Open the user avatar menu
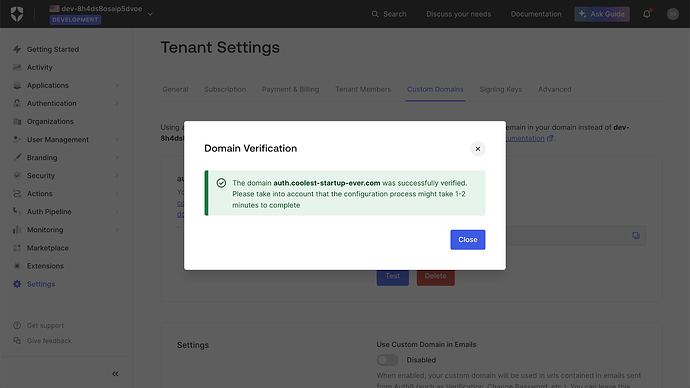Image resolution: width=690 pixels, height=388 pixels. click(x=673, y=14)
